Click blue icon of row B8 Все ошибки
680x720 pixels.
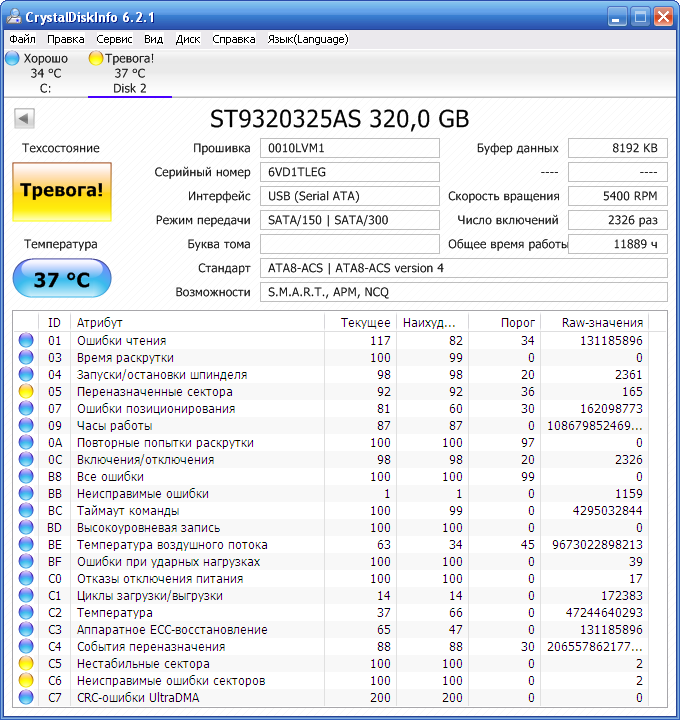pos(26,476)
